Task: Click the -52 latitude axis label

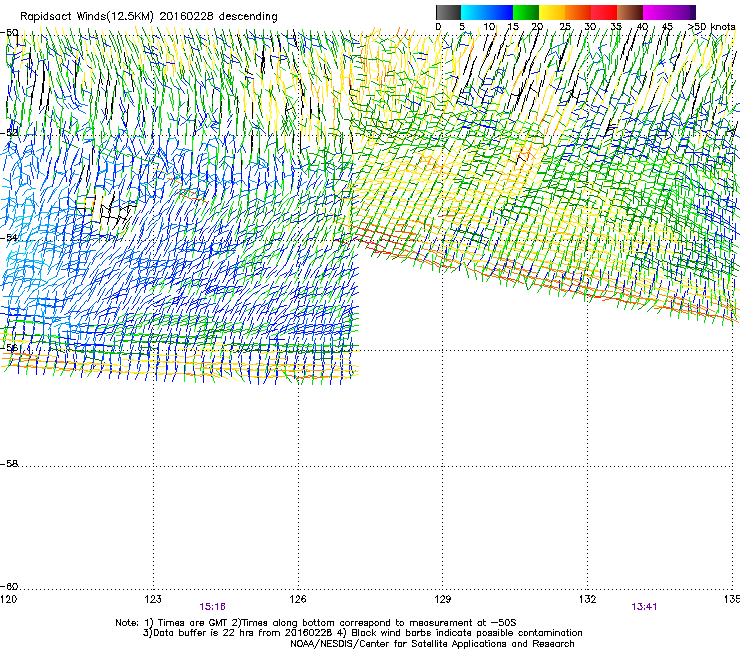Action: point(9,133)
